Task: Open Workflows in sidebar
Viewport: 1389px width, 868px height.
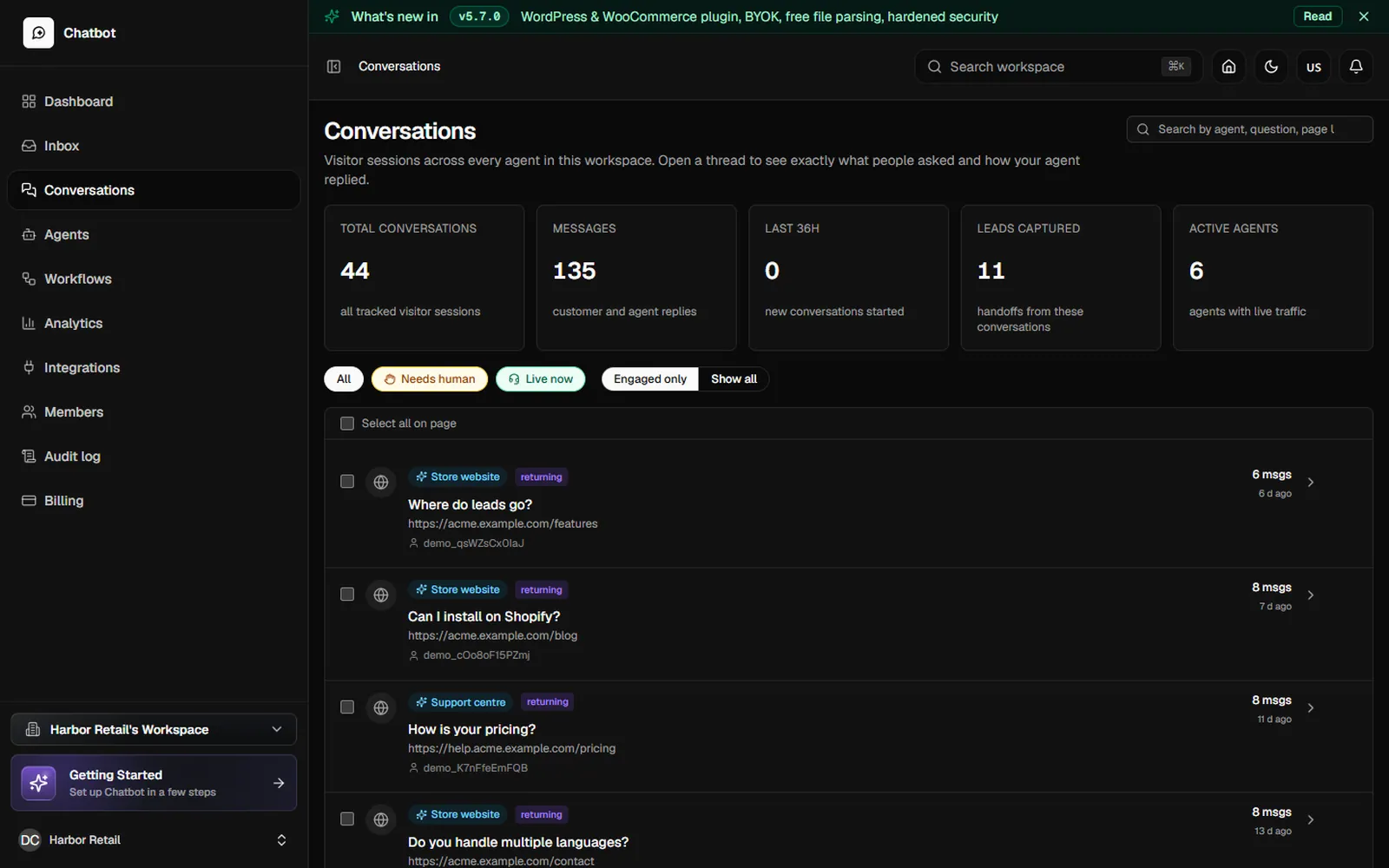Action: pos(154,279)
